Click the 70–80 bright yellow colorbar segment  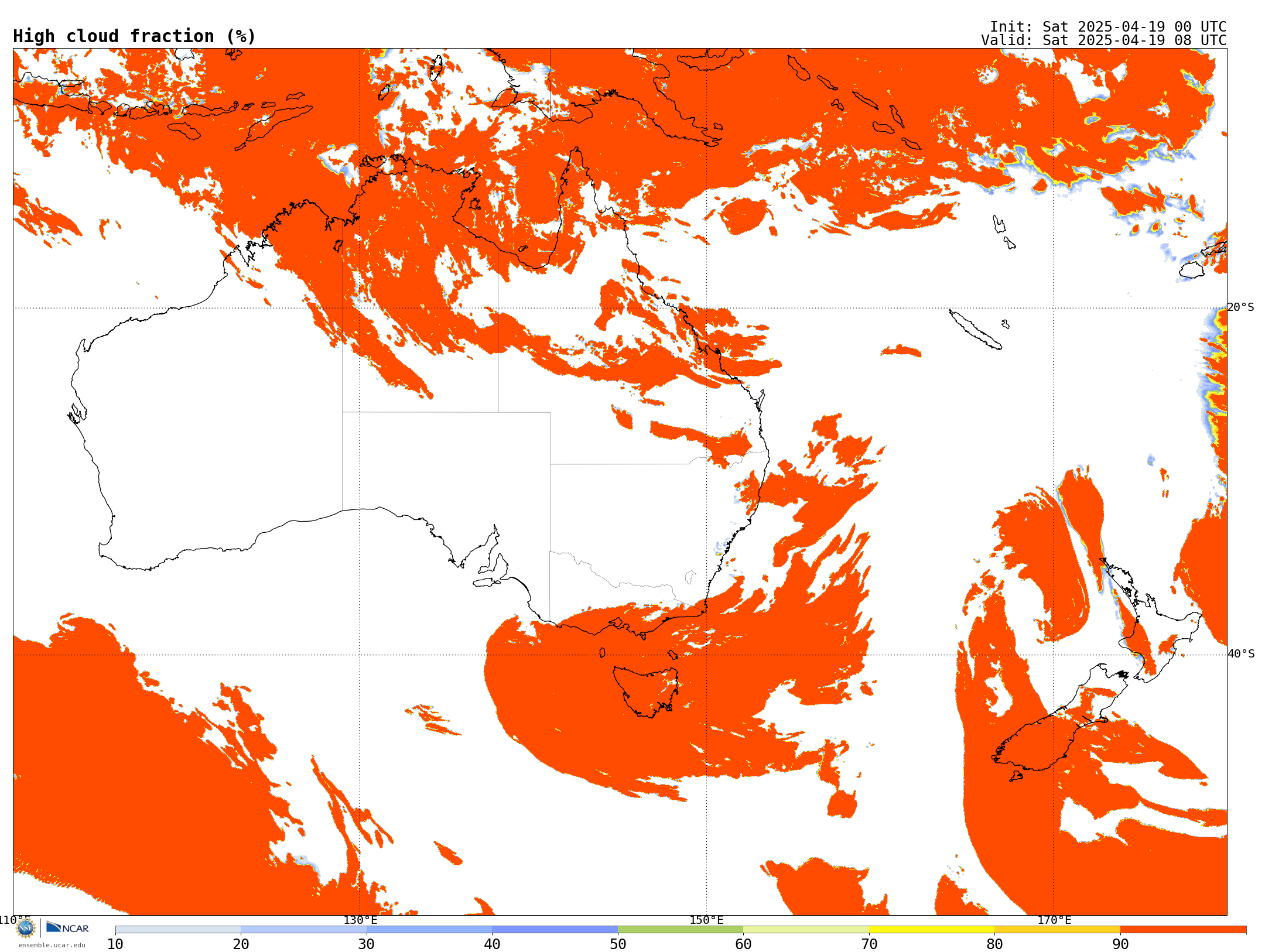pos(932,930)
